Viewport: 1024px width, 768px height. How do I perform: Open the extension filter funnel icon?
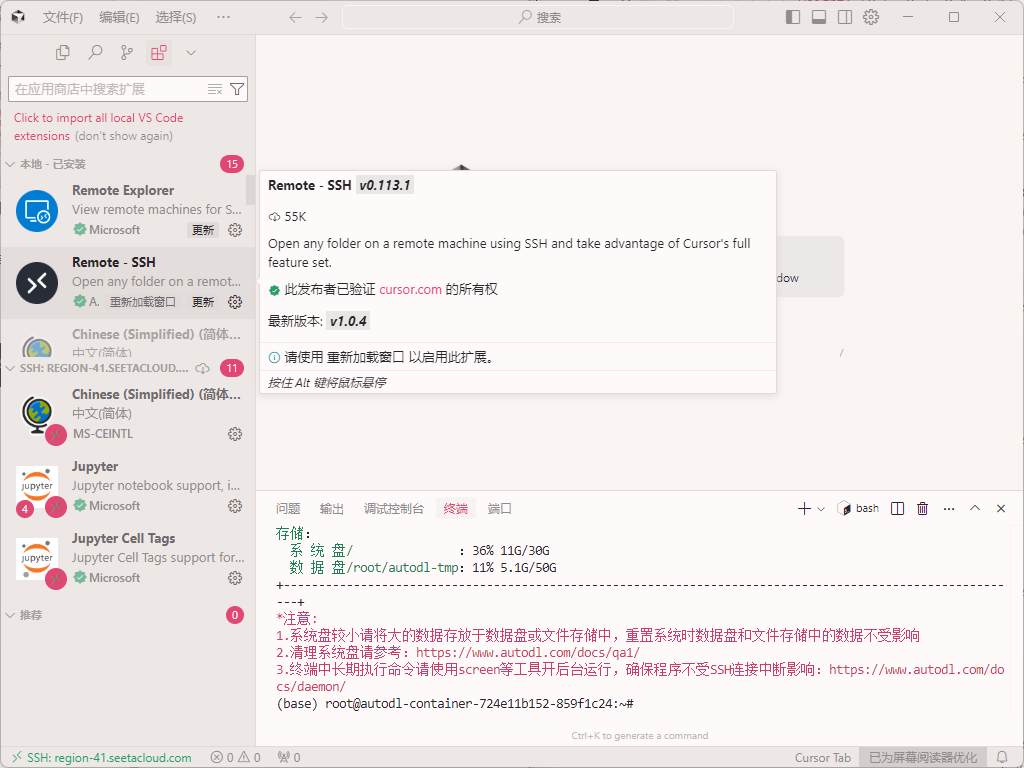(x=237, y=89)
